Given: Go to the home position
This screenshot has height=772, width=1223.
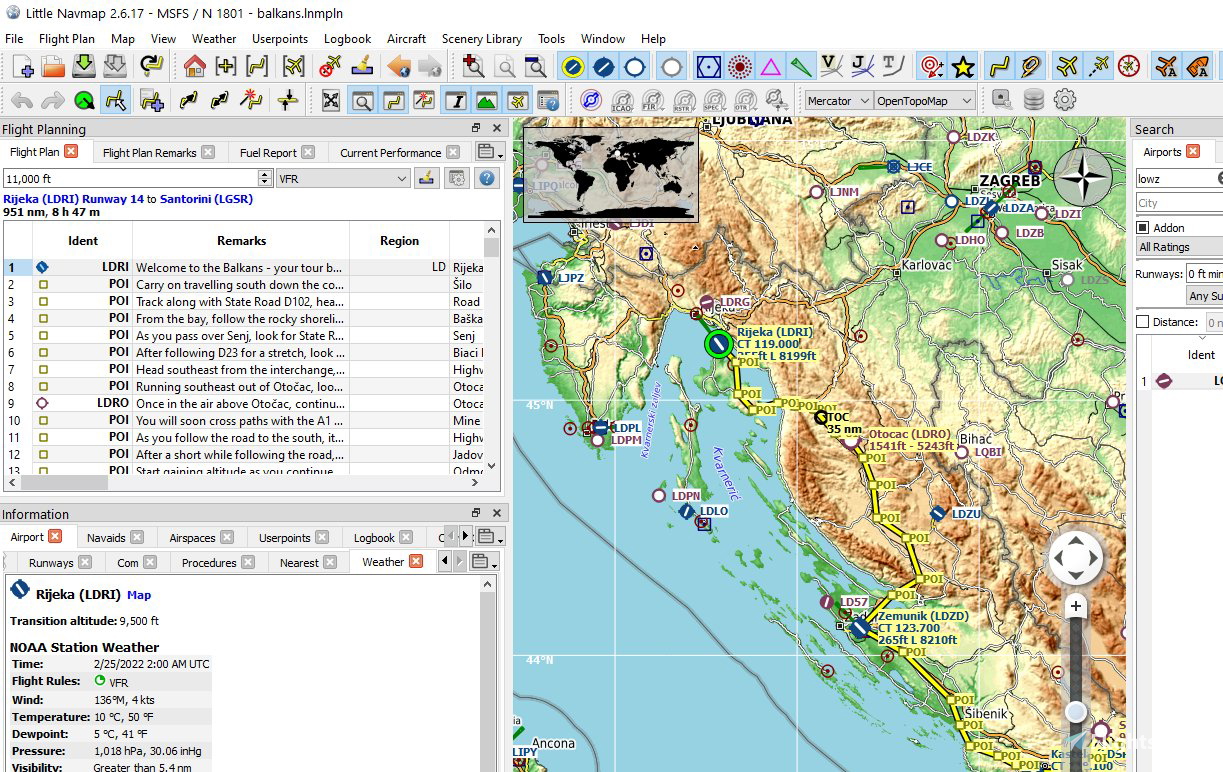Looking at the screenshot, I should (x=195, y=67).
